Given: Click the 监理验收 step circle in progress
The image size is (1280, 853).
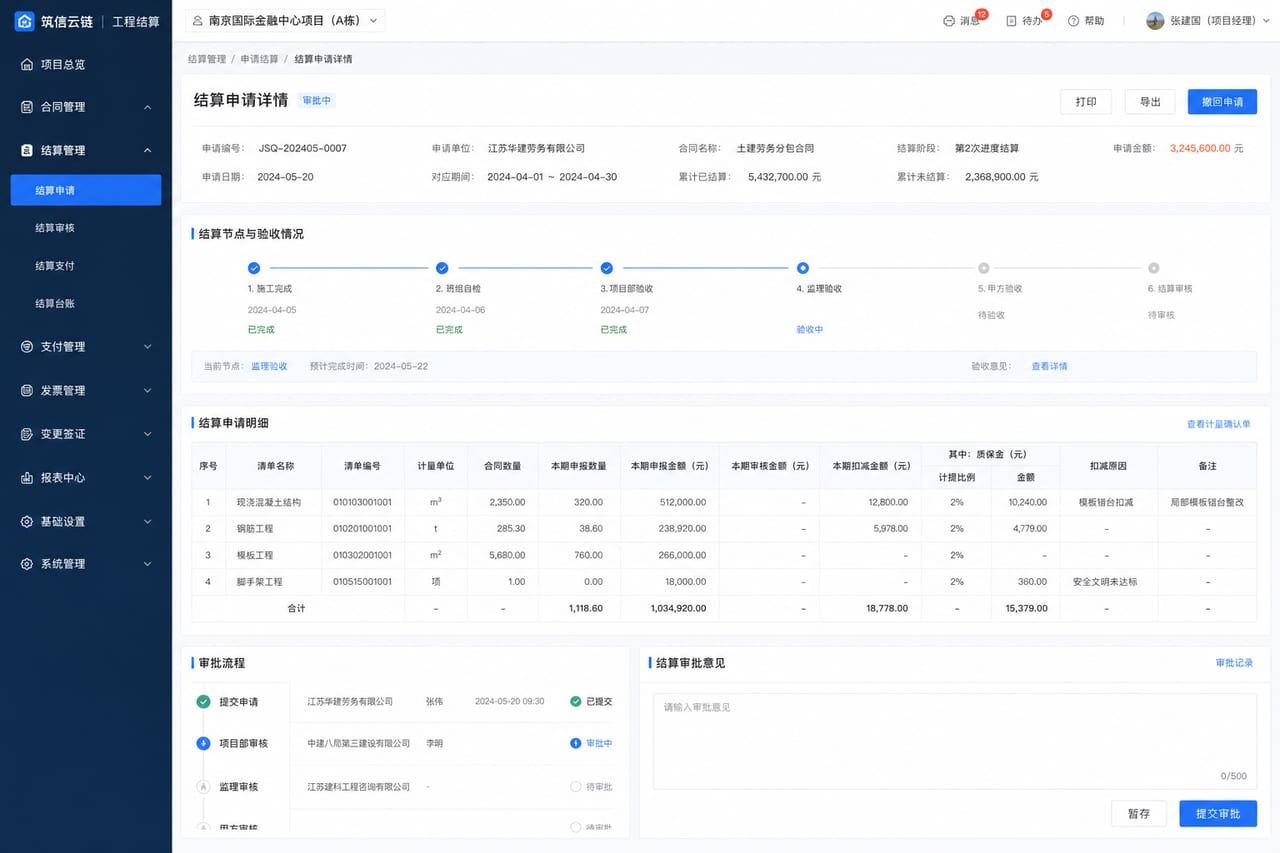Looking at the screenshot, I should [803, 268].
